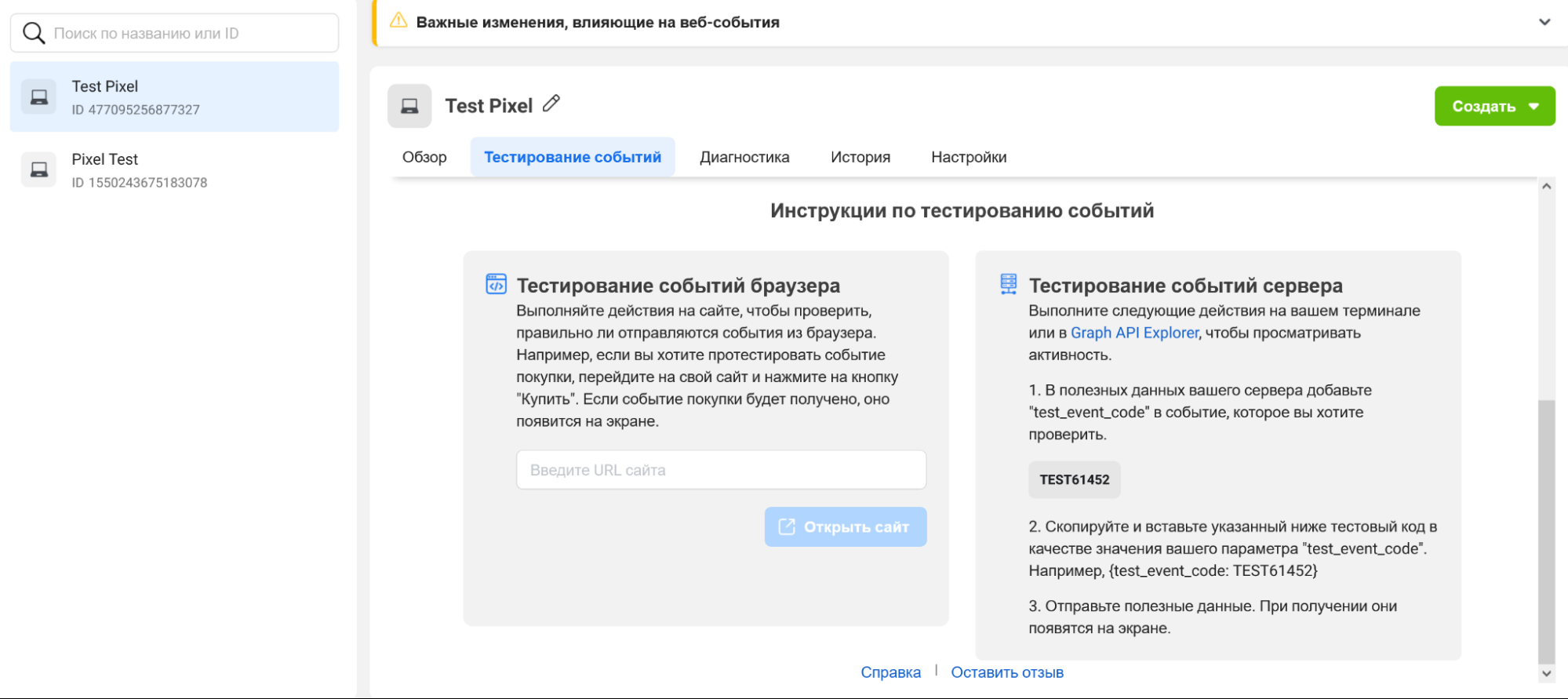1568x699 pixels.
Task: Click the Открыть сайт button
Action: (846, 526)
